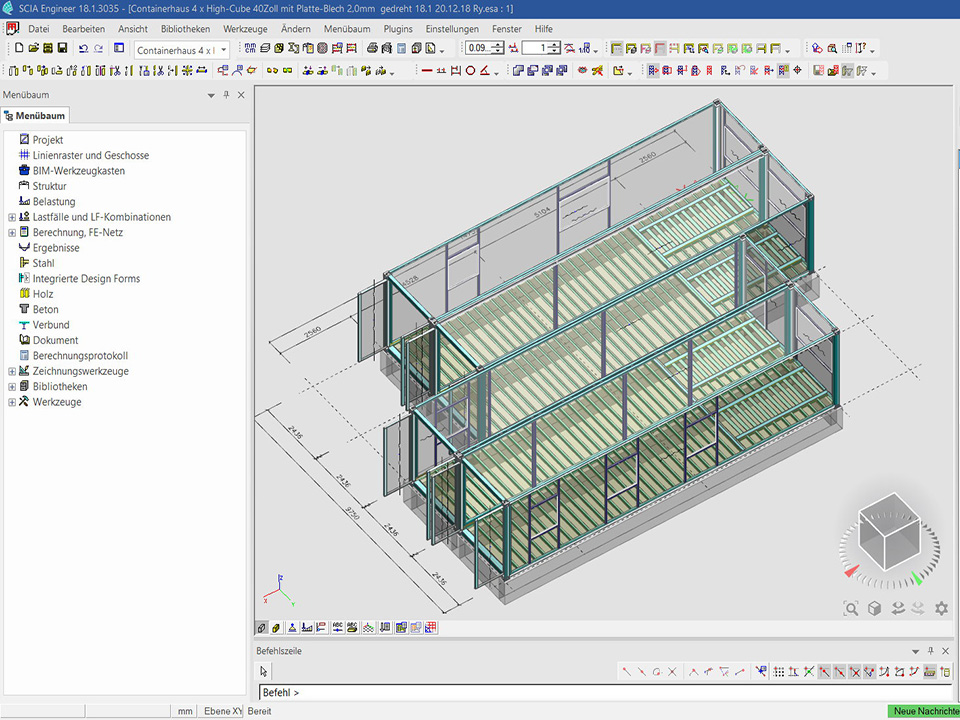Screen dimensions: 960x720
Task: Click the selection arrow in Befehlszeile
Action: [x=264, y=672]
